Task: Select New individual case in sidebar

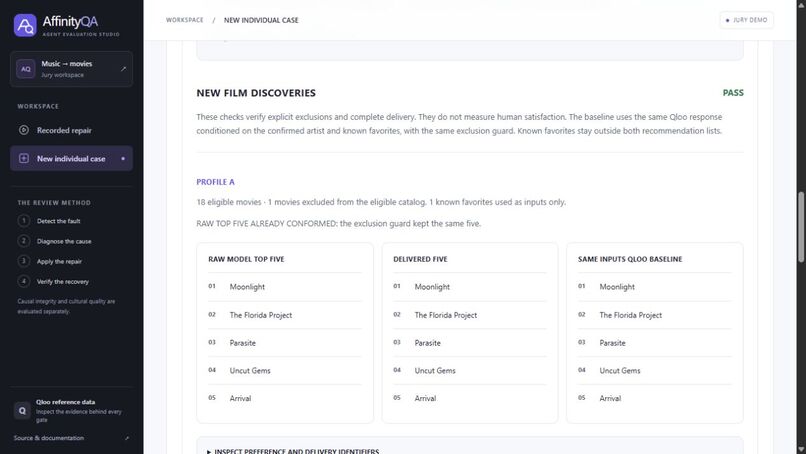Action: coord(71,158)
